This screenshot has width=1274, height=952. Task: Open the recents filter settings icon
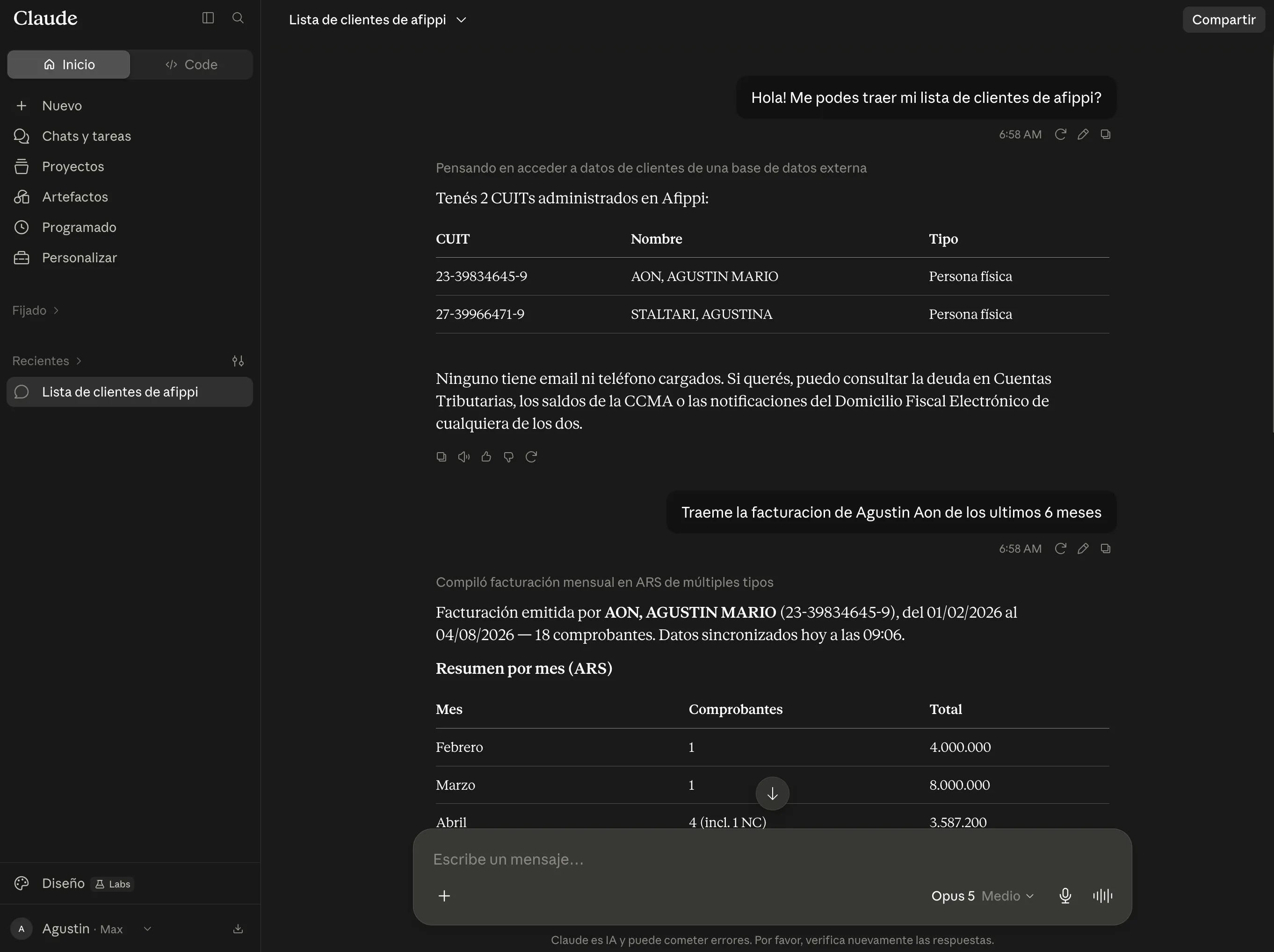pyautogui.click(x=238, y=361)
